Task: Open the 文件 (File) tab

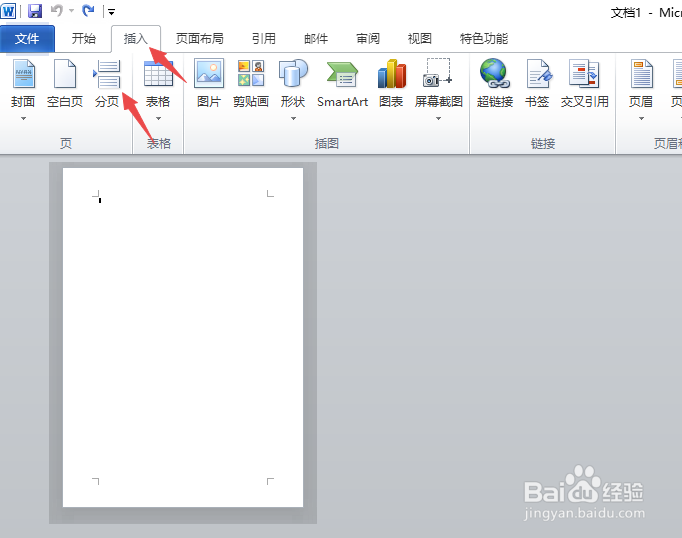Action: (27, 39)
